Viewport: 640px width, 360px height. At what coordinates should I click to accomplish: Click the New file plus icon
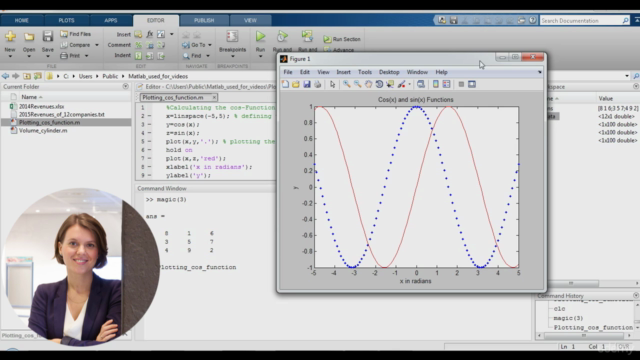(10, 36)
